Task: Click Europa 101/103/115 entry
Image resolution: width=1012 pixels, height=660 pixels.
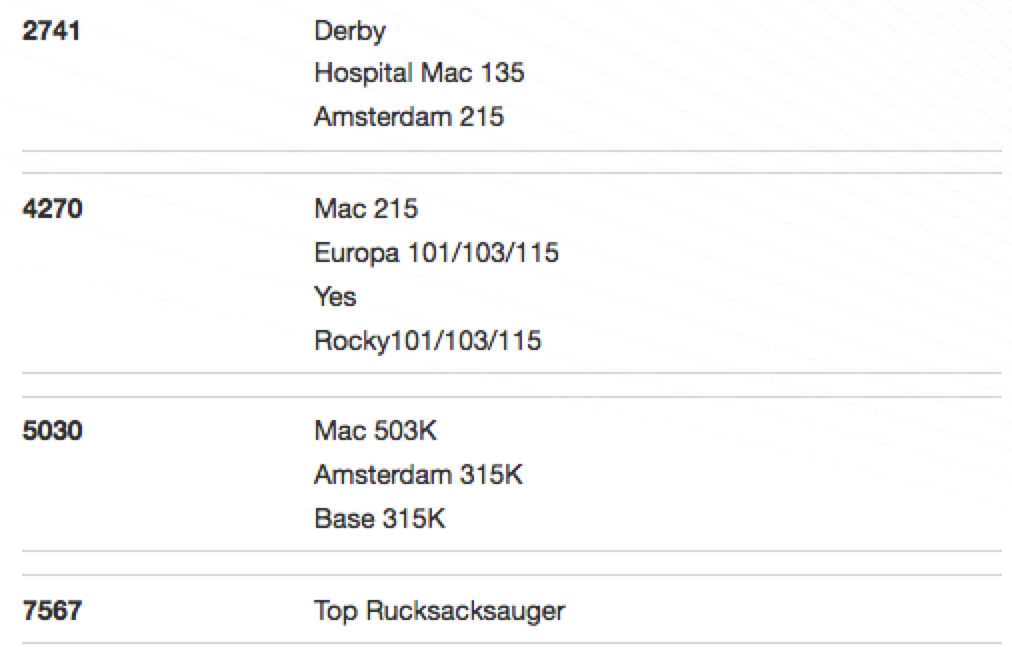Action: click(436, 253)
